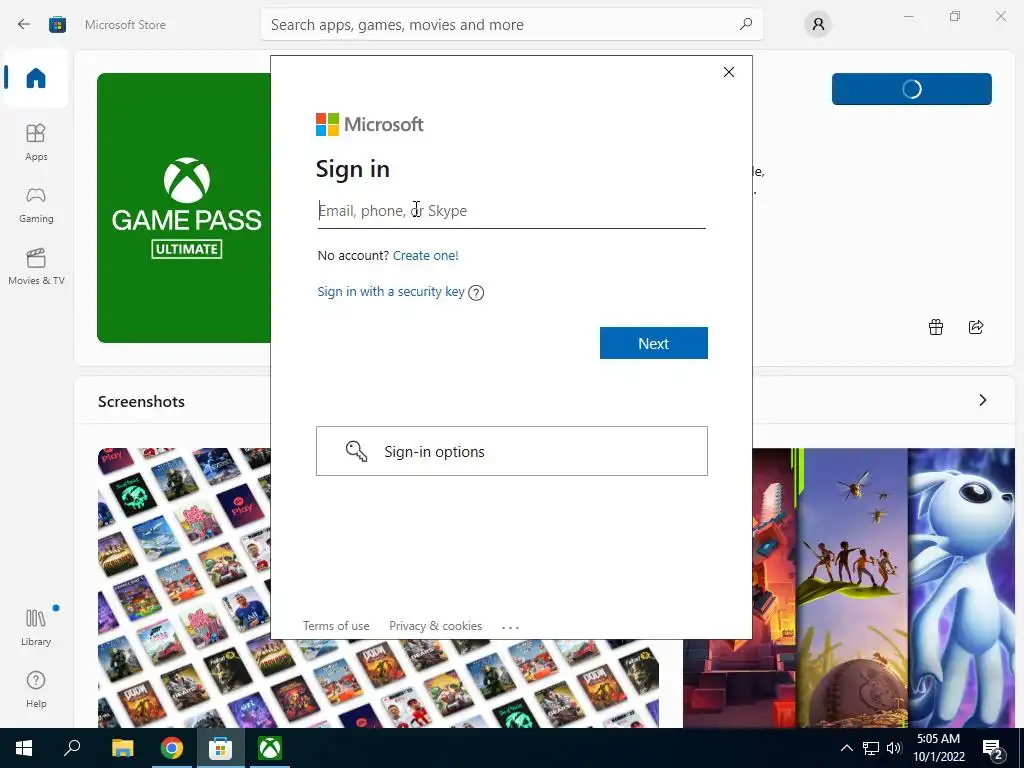Go back with the arrow in Microsoft Store
Image resolution: width=1024 pixels, height=768 pixels.
24,25
